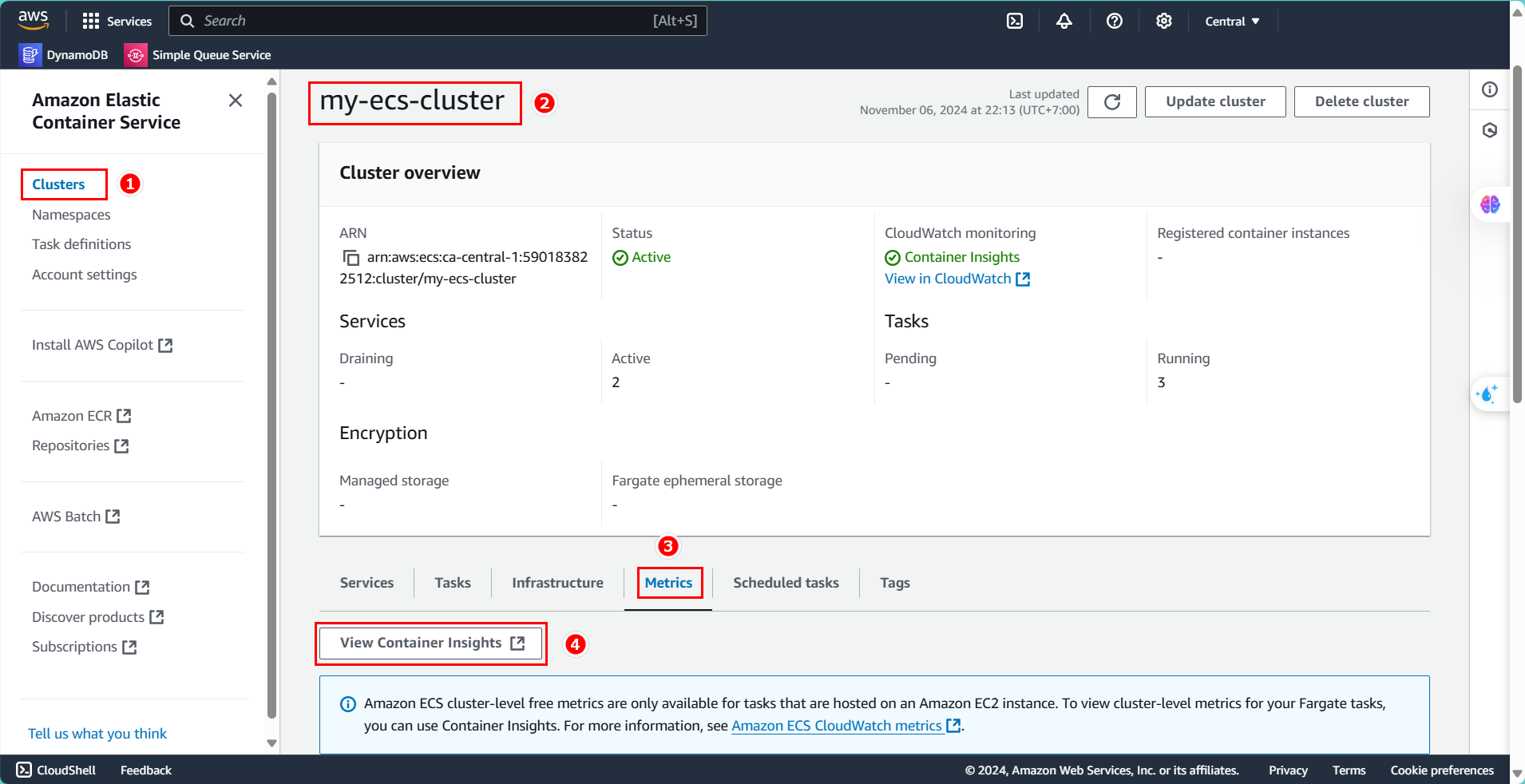Switch to the Infrastructure tab
The width and height of the screenshot is (1525, 784).
(557, 583)
